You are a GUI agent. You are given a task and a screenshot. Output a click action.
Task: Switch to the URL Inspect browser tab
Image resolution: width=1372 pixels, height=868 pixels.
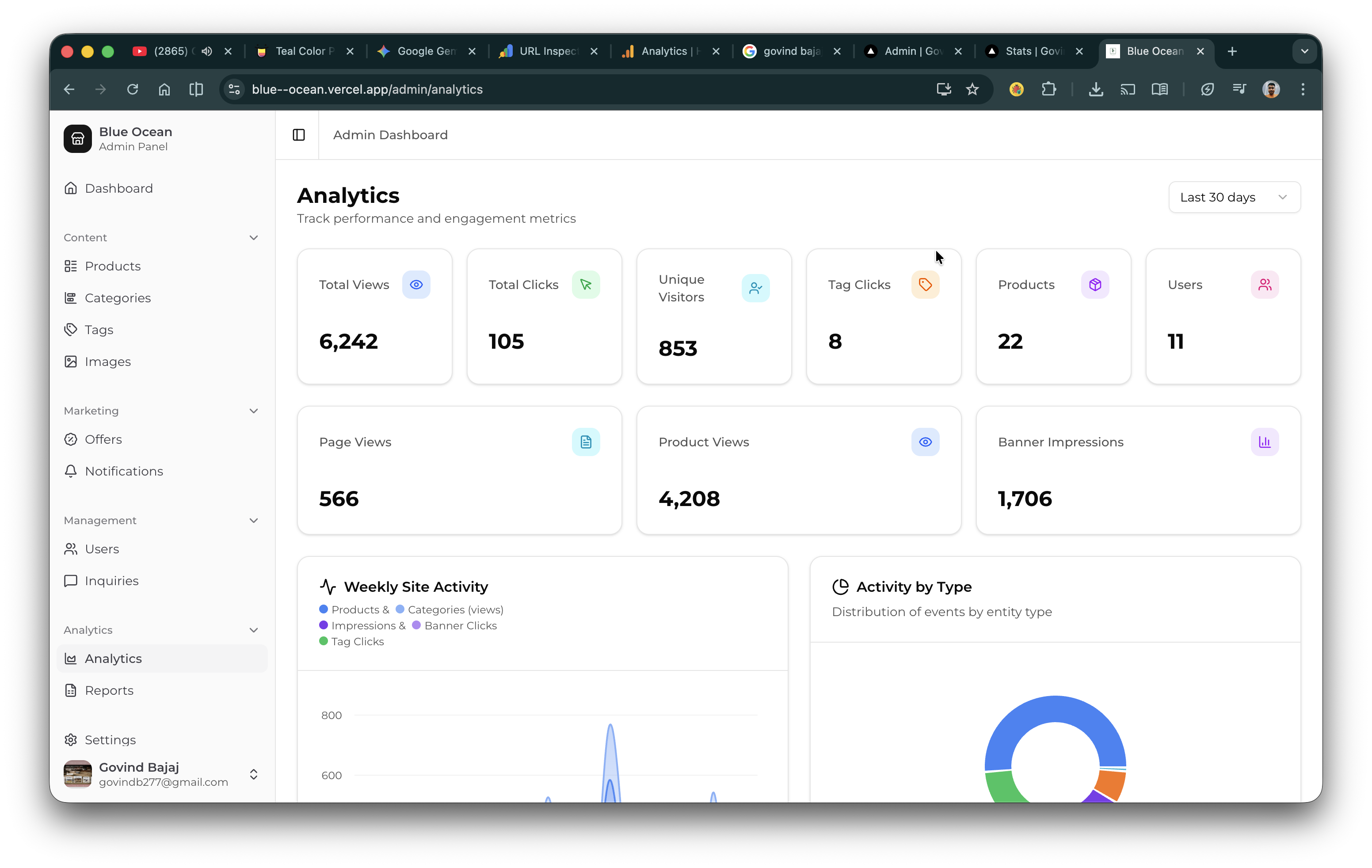click(548, 51)
